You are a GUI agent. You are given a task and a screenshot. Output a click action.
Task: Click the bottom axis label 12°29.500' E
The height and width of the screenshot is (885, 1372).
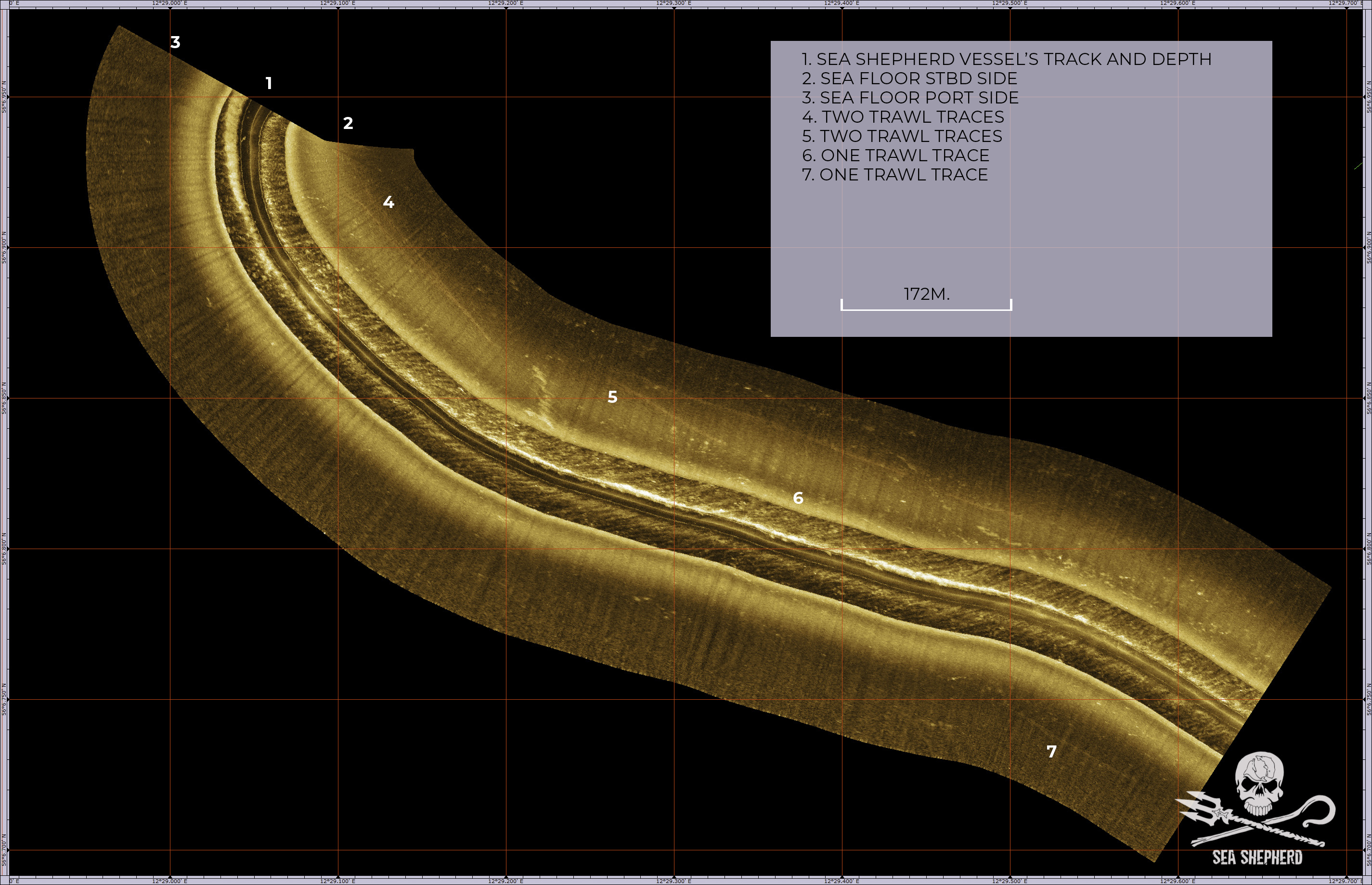1010,881
